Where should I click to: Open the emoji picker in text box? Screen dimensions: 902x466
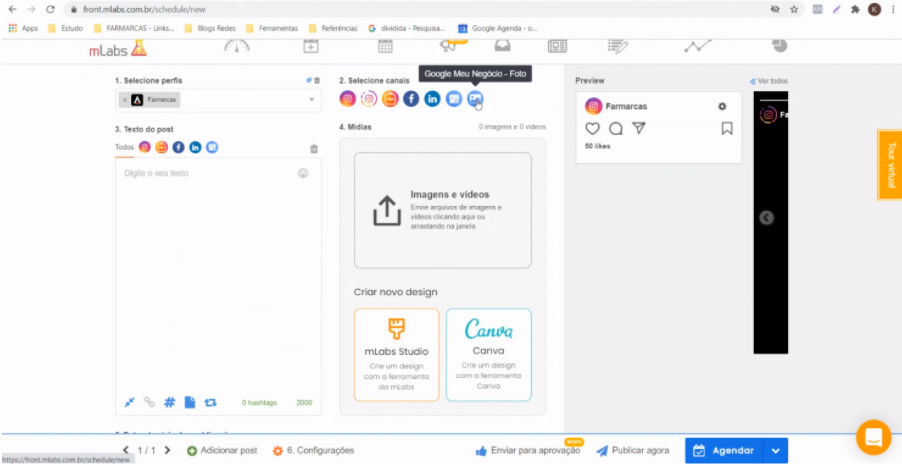pyautogui.click(x=303, y=173)
